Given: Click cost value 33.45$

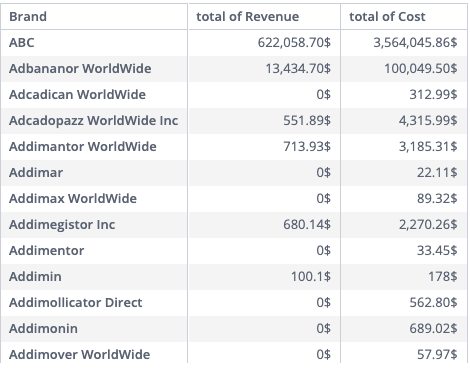Looking at the screenshot, I should pyautogui.click(x=437, y=250).
